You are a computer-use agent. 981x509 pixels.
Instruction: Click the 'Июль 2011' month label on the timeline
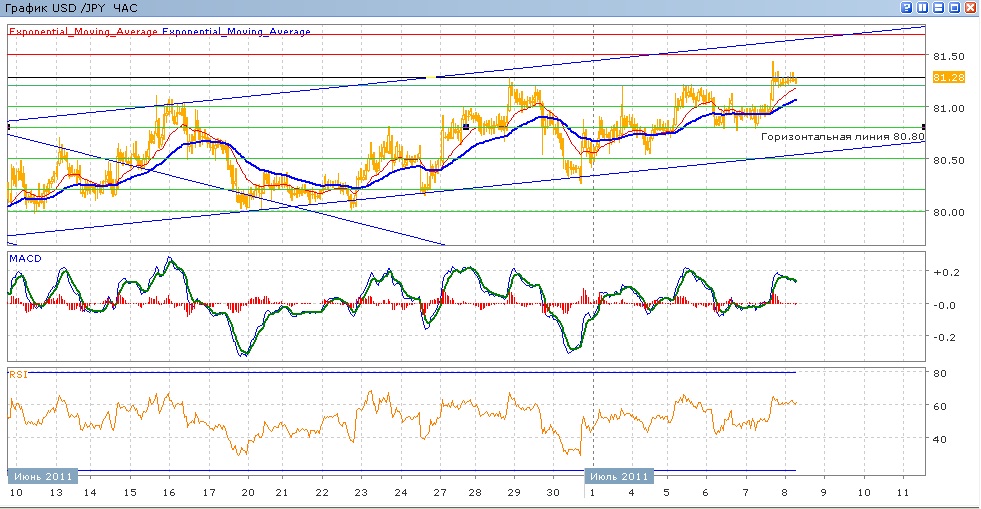(620, 476)
